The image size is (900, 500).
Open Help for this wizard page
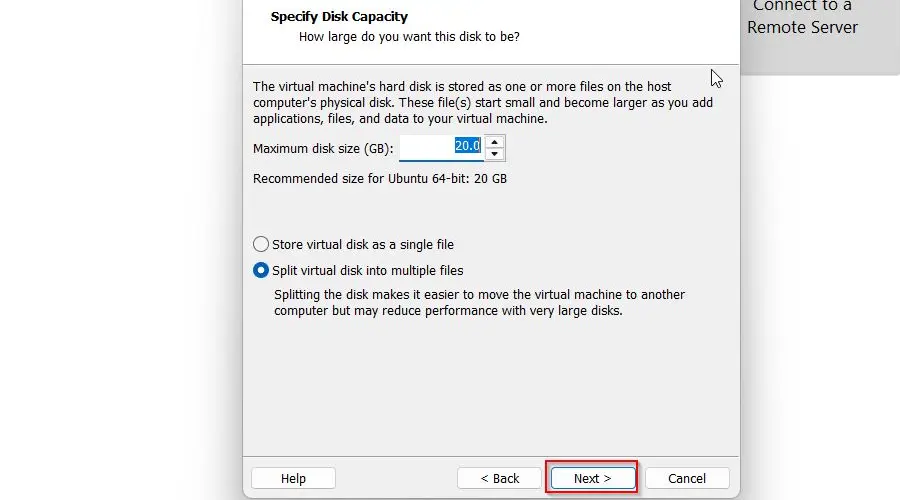coord(293,478)
